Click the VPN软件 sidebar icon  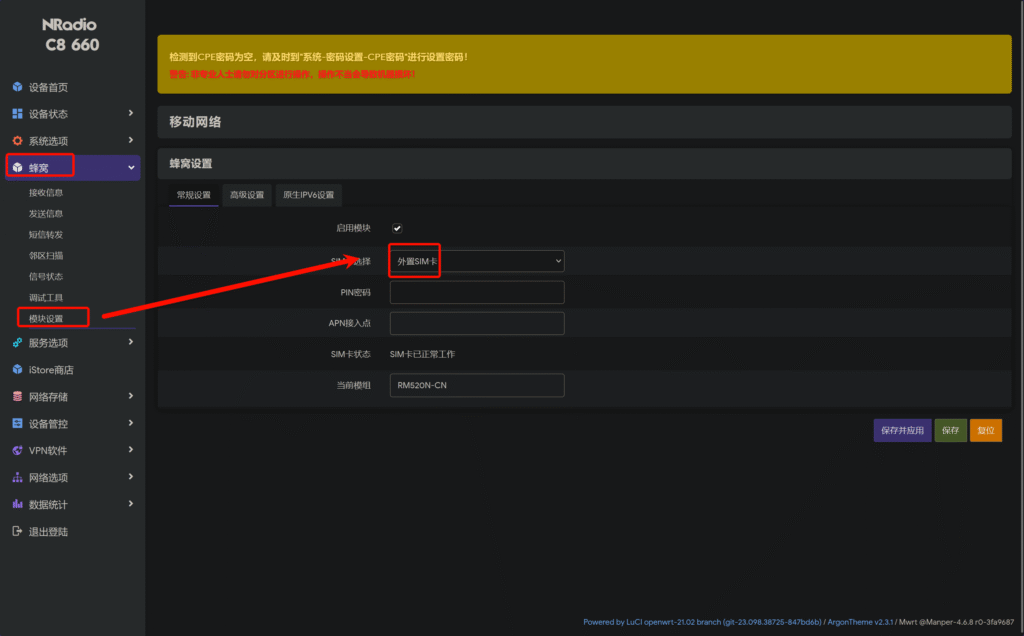[17, 451]
